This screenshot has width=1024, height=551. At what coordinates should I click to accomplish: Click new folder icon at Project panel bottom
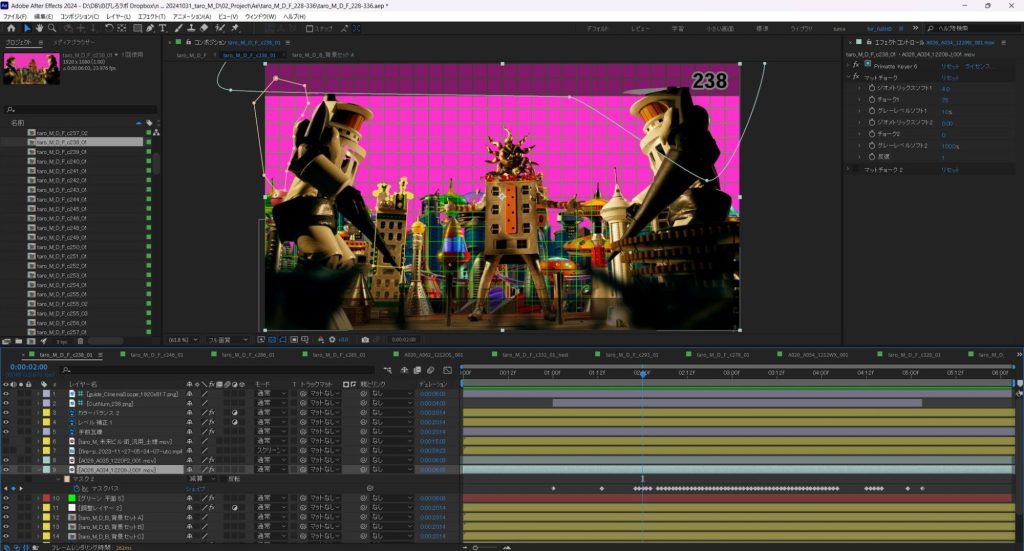point(19,341)
